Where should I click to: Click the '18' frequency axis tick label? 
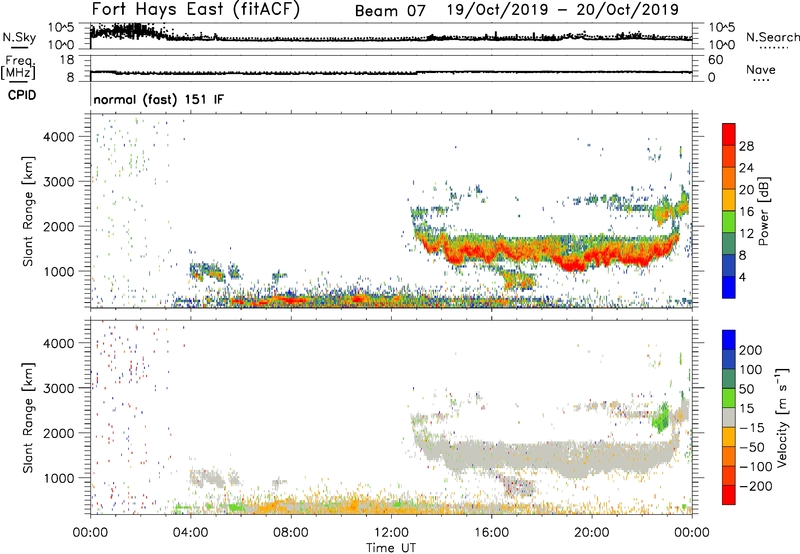[x=67, y=60]
